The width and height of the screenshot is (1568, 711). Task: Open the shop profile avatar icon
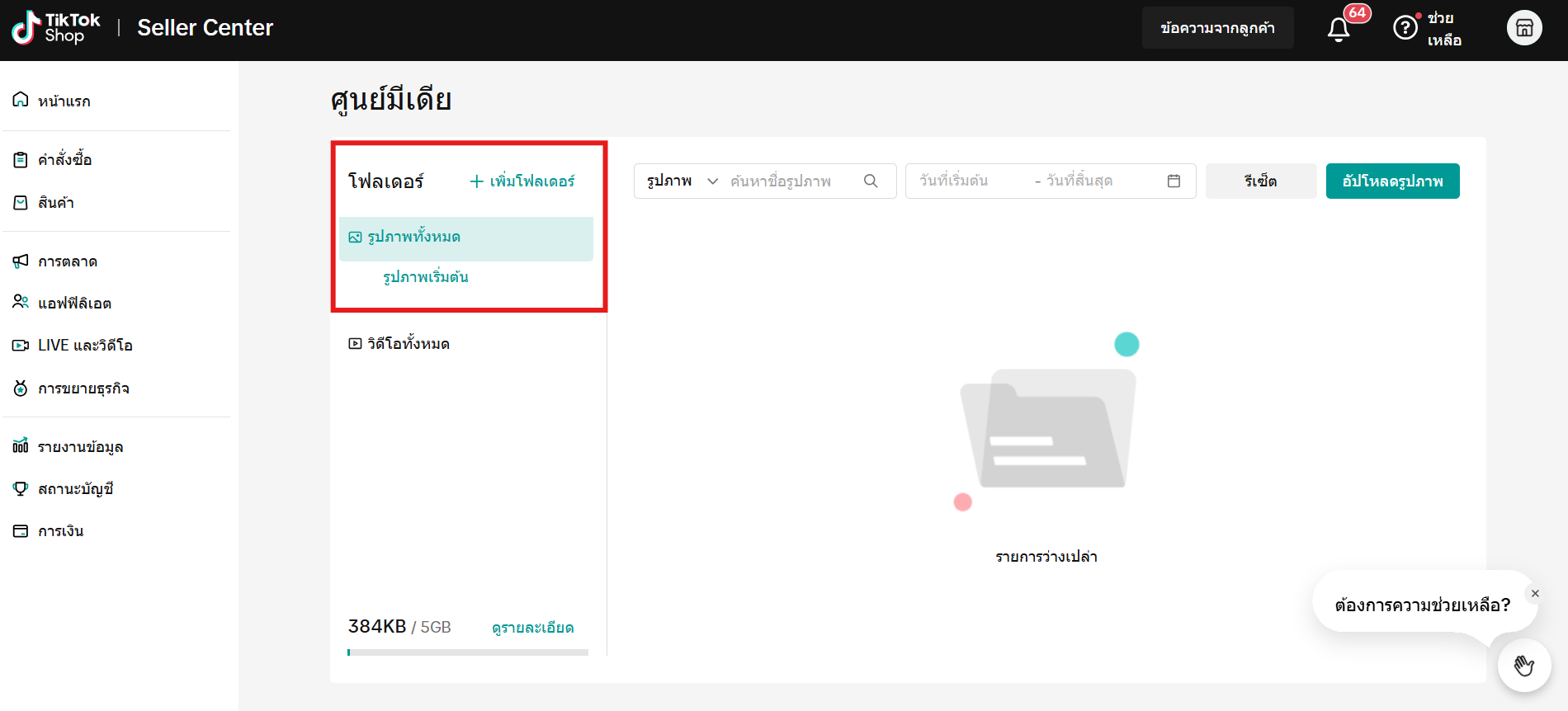coord(1523,28)
